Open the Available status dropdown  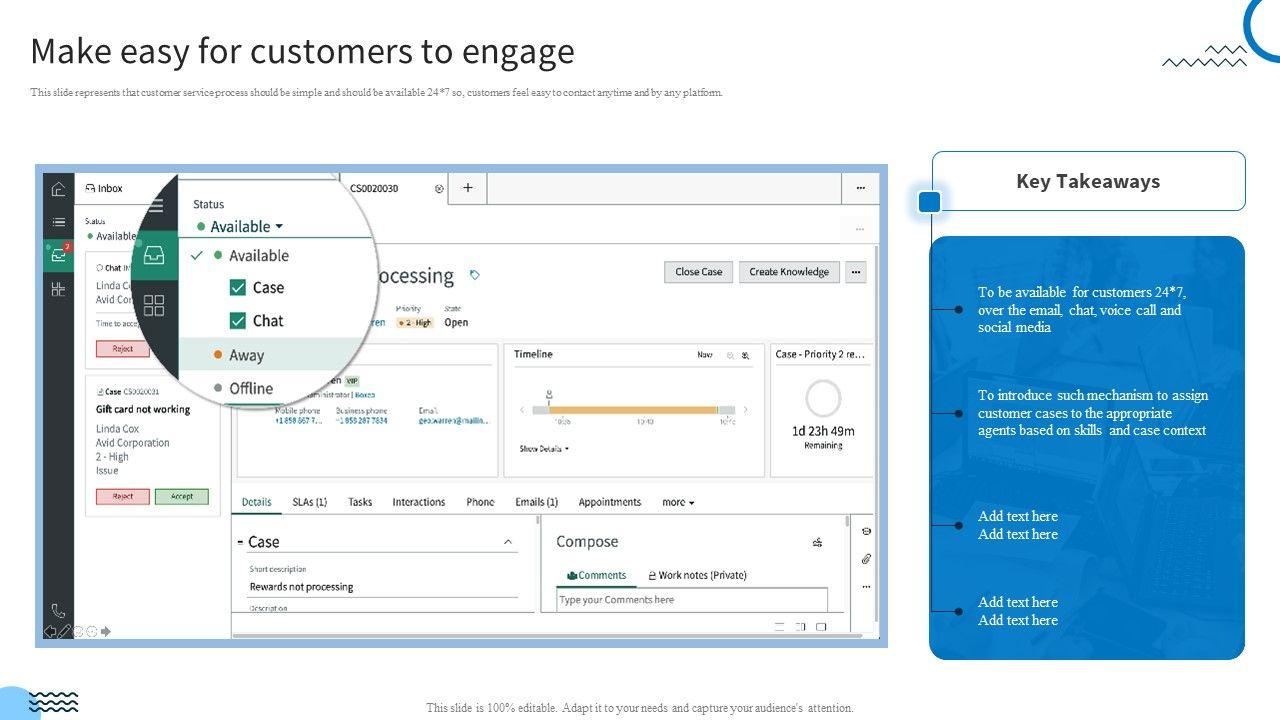246,227
